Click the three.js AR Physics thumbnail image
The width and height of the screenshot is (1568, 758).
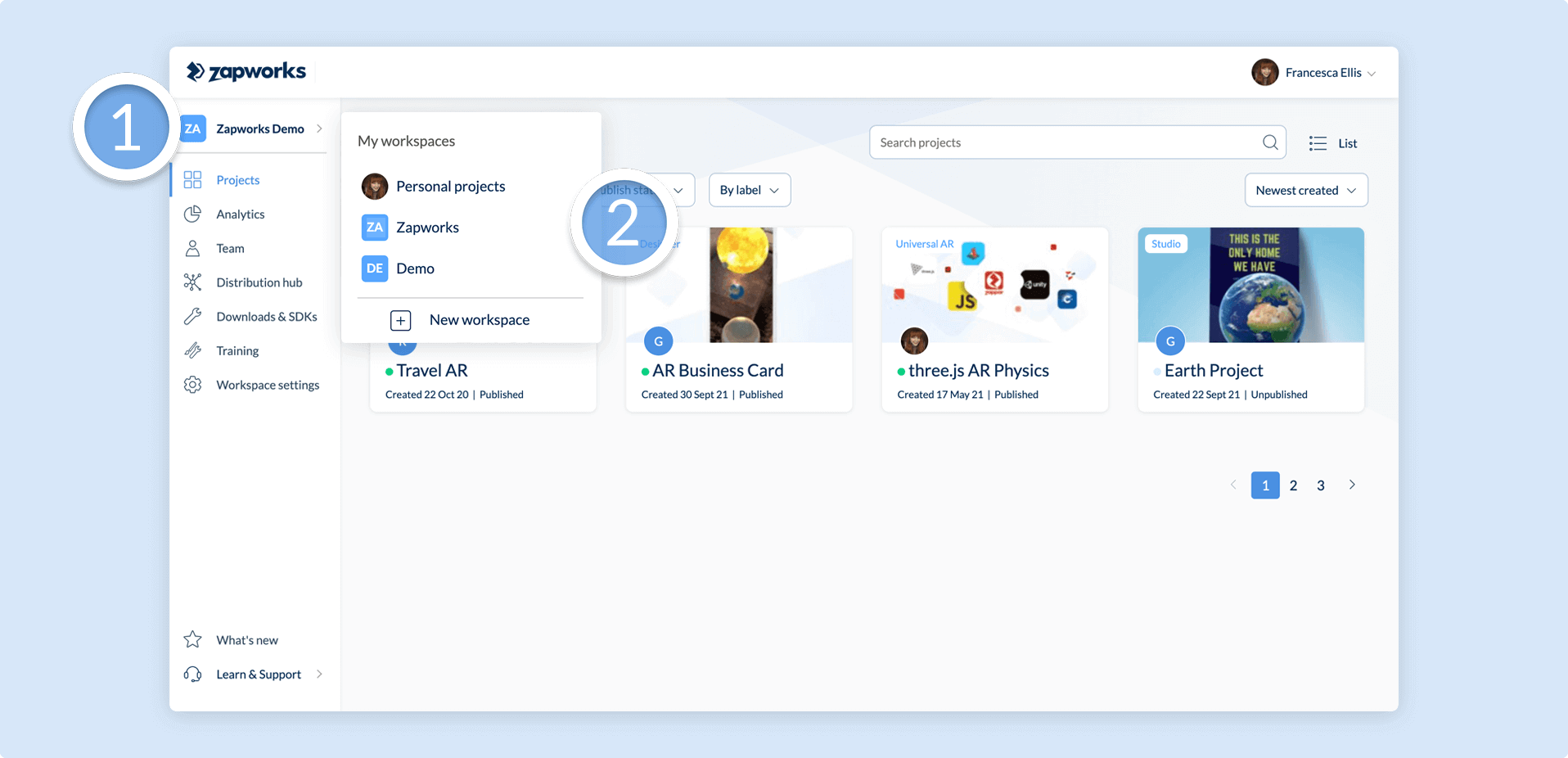pos(995,284)
